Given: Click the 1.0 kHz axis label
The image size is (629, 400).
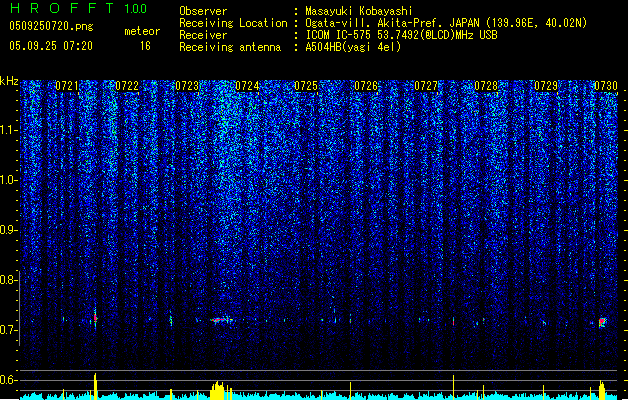Looking at the screenshot, I should click(x=9, y=180).
